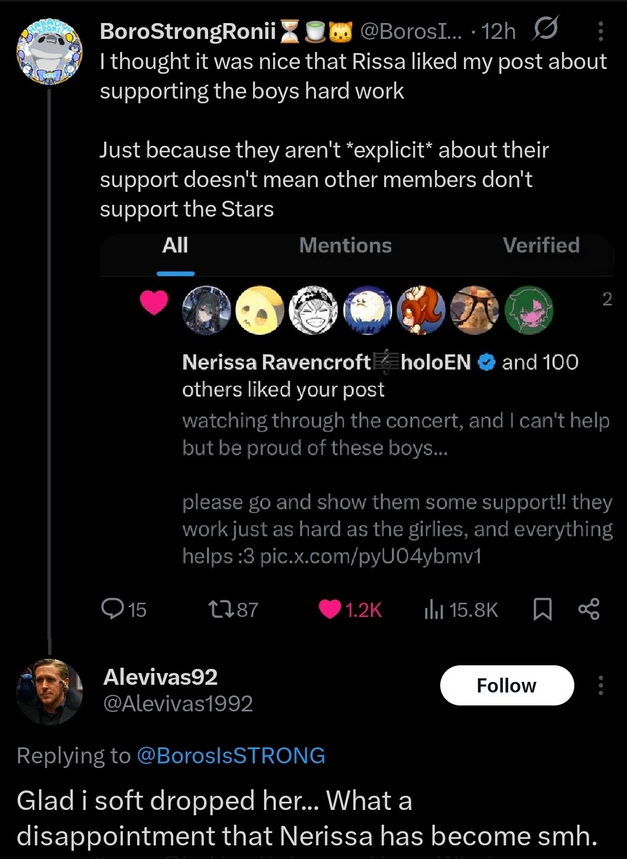Select the Verified tab
The width and height of the screenshot is (627, 859).
tap(541, 245)
